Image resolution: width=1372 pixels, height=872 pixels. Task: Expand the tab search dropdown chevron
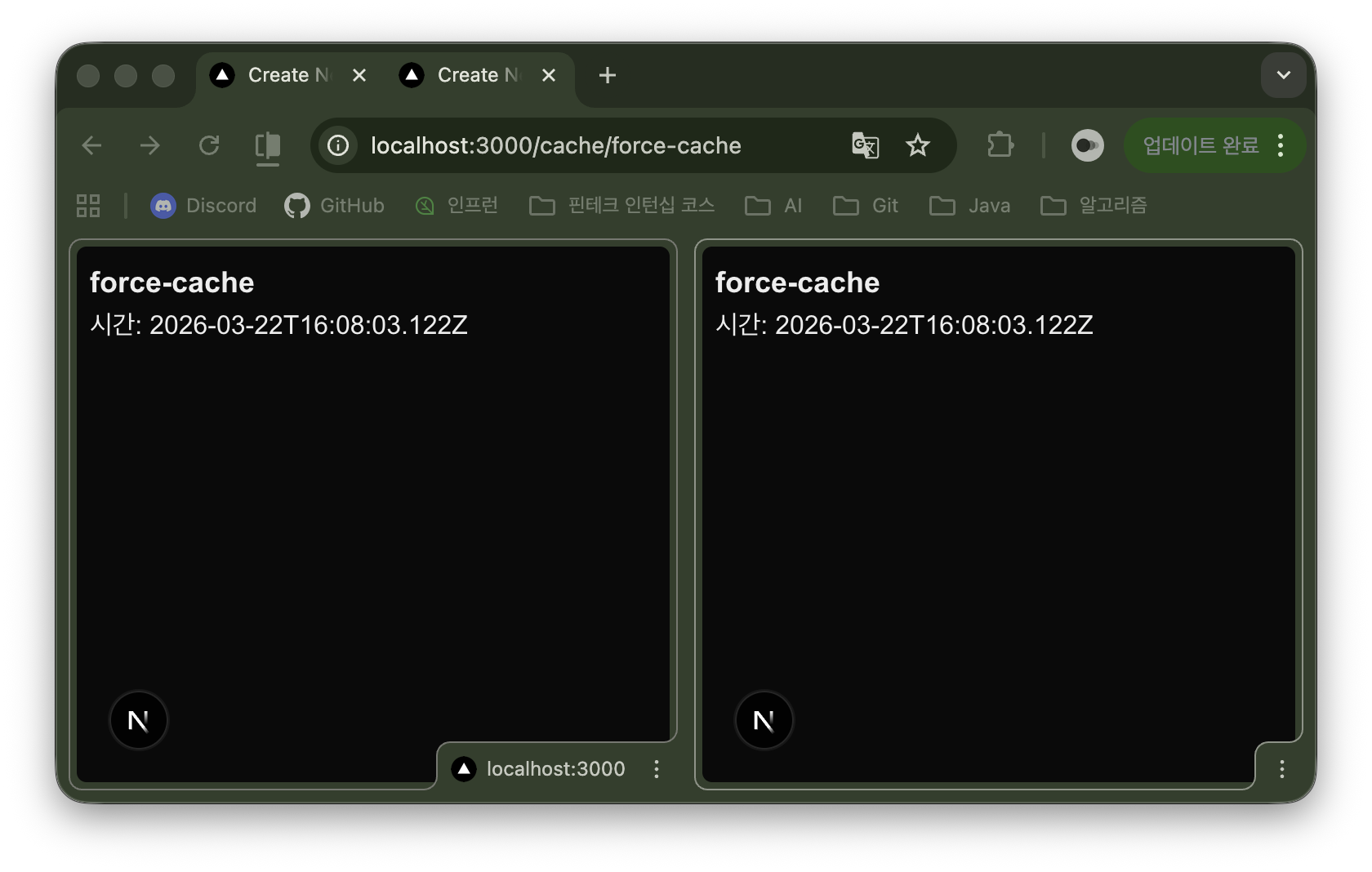pos(1283,75)
